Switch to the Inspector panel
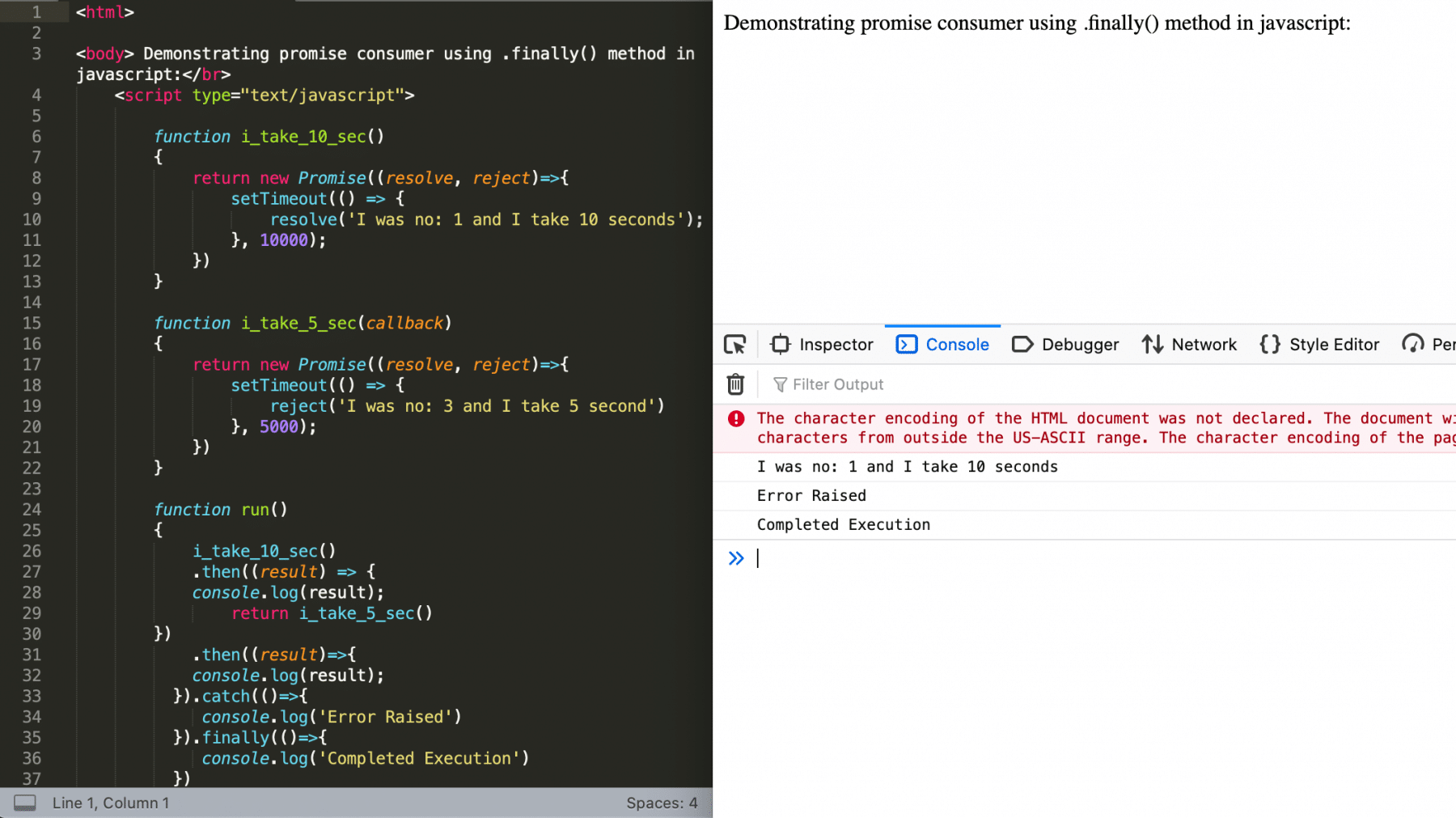Viewport: 1456px width, 818px height. tap(835, 344)
